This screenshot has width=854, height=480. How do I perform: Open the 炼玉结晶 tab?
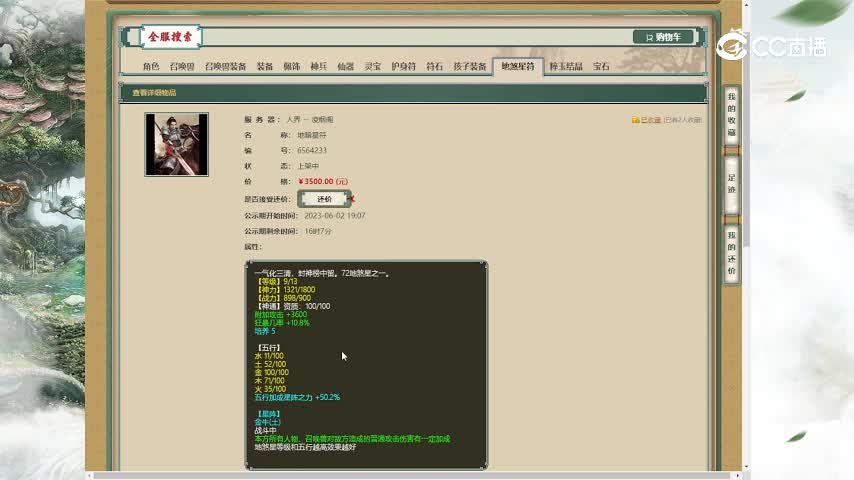pyautogui.click(x=566, y=66)
